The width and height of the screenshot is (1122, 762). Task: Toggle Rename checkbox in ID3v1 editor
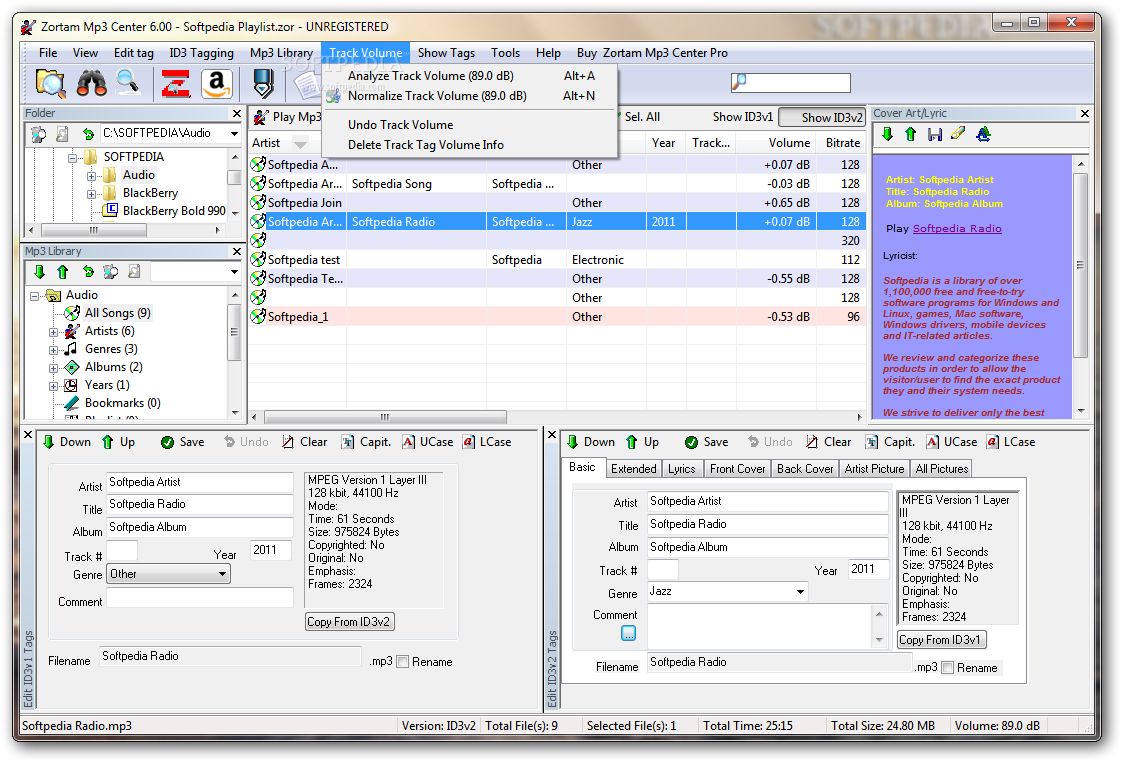tap(403, 662)
